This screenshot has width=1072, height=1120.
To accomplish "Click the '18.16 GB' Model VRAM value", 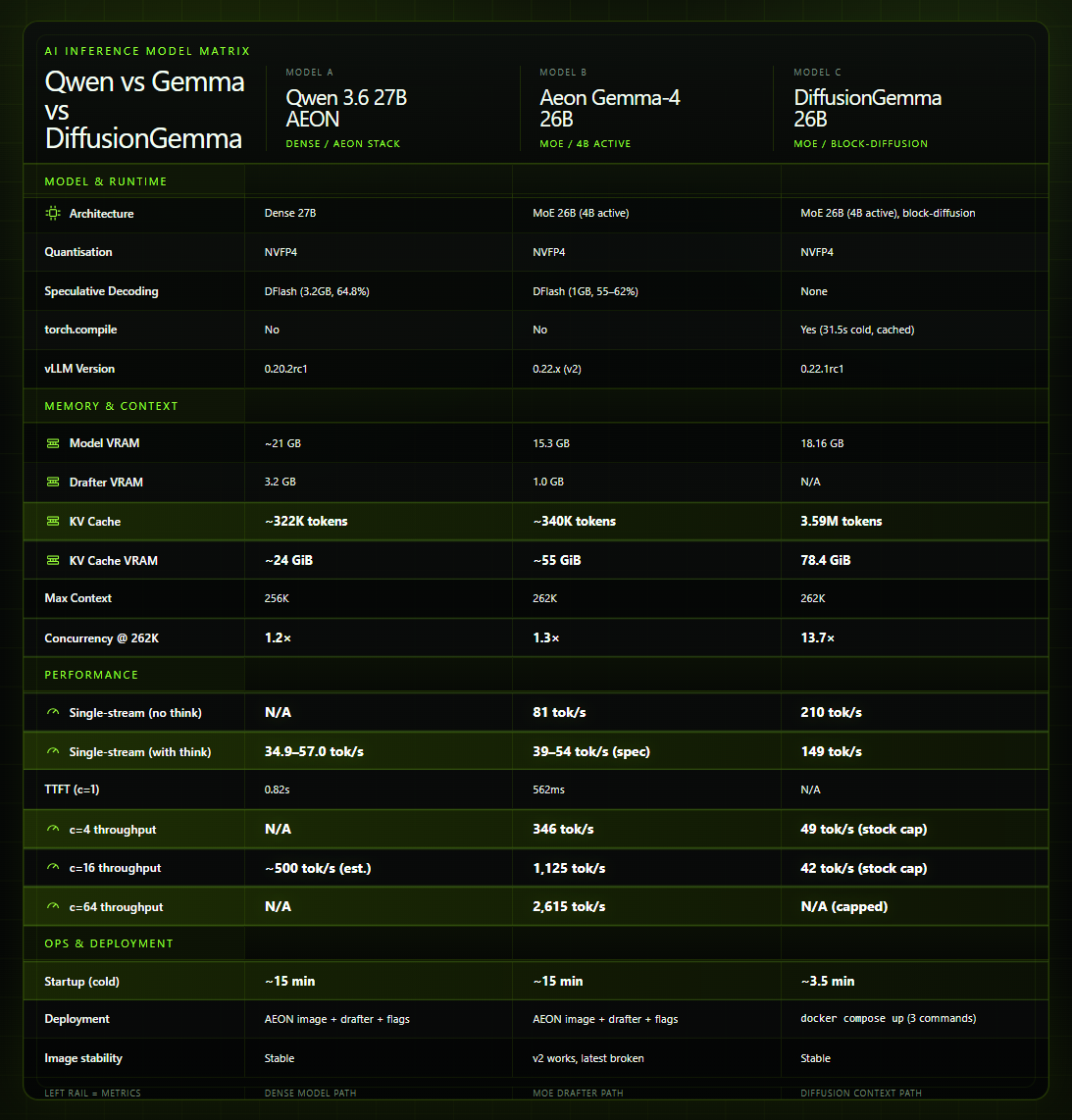I will pyautogui.click(x=822, y=443).
